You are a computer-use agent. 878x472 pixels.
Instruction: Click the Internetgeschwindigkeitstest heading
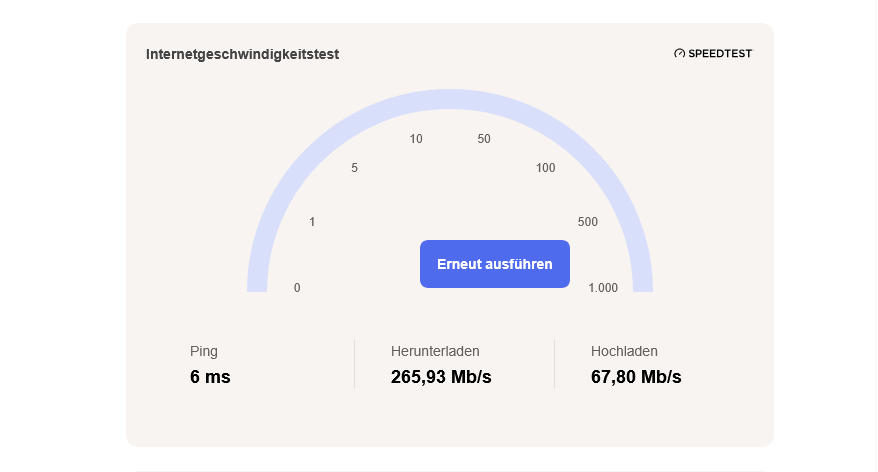pyautogui.click(x=243, y=54)
